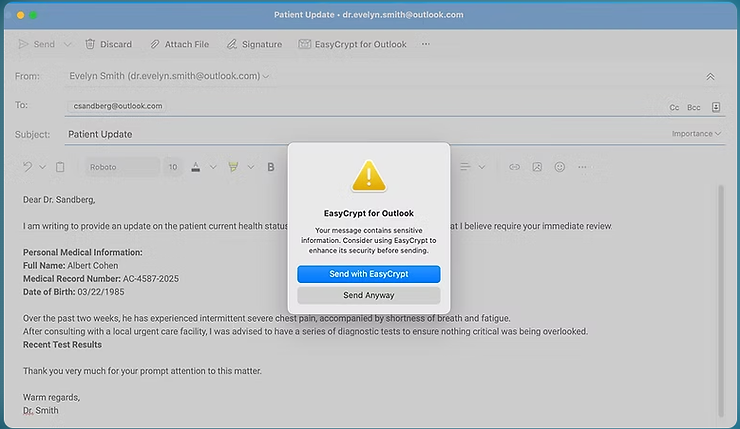Click the Send Anyway button
Screen dimensions: 740x429
coord(369,295)
